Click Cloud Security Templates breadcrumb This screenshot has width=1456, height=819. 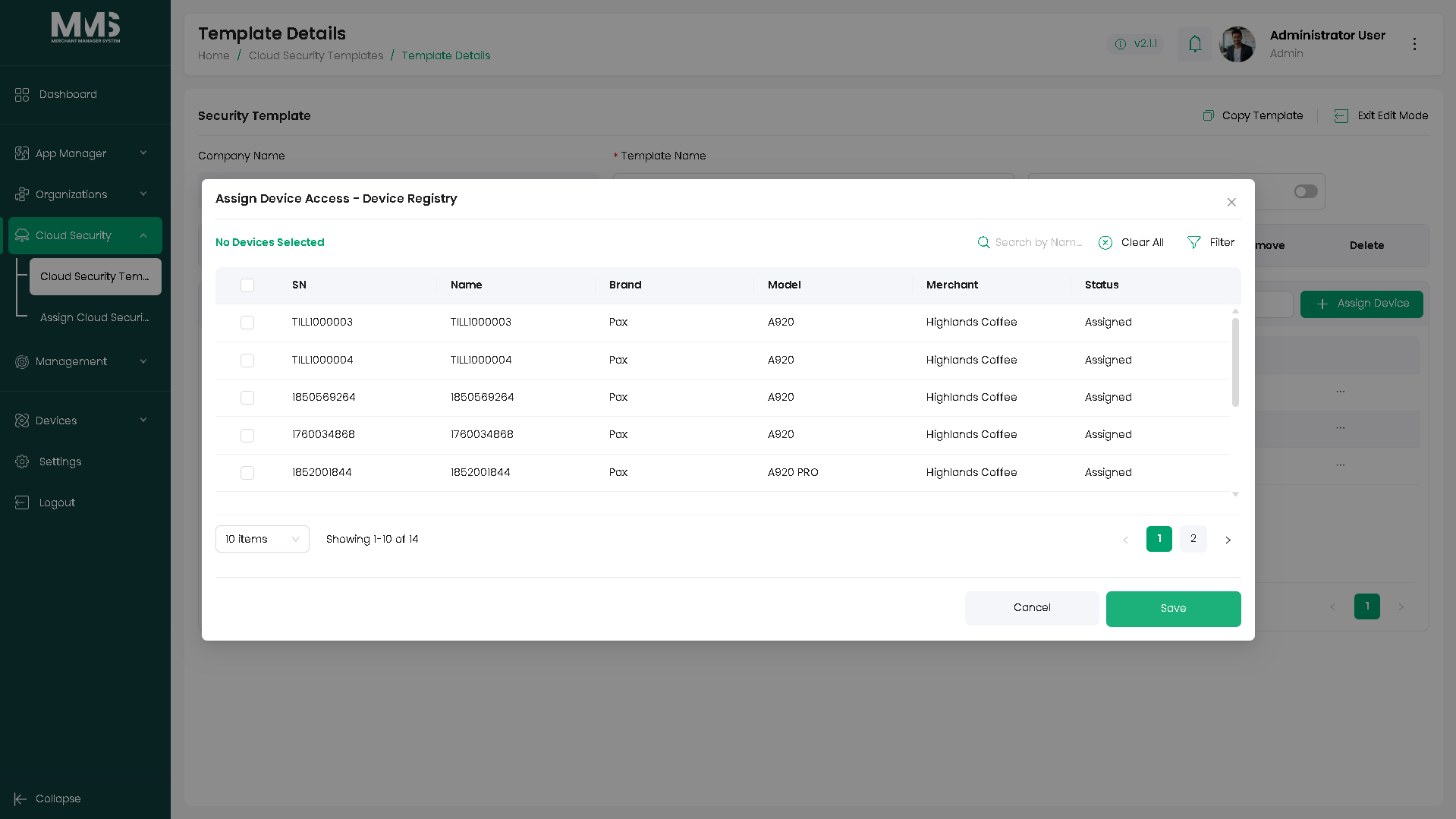click(316, 55)
